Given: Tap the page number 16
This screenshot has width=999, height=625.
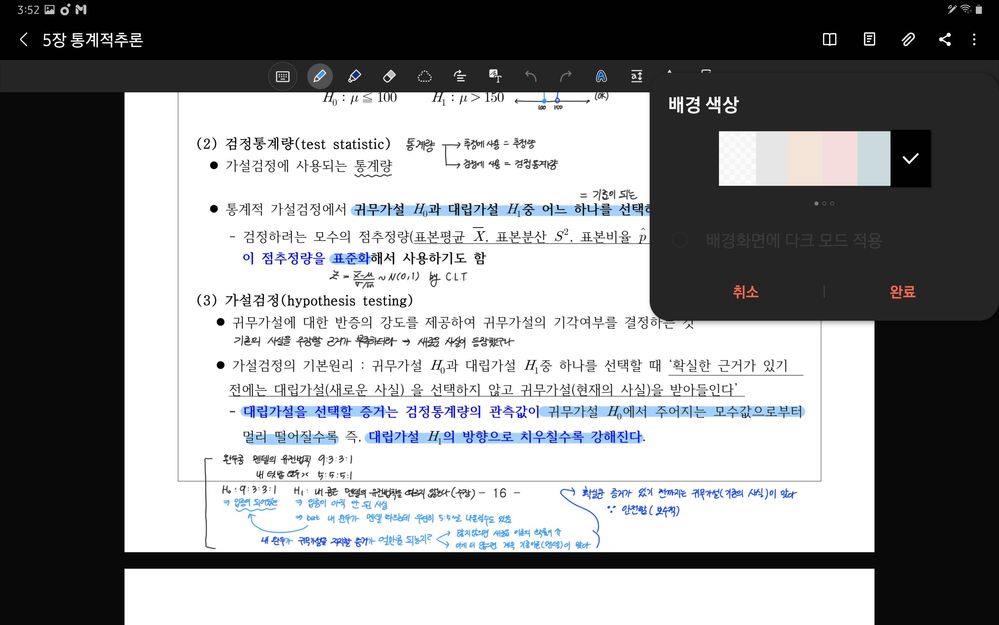Looking at the screenshot, I should click(500, 492).
